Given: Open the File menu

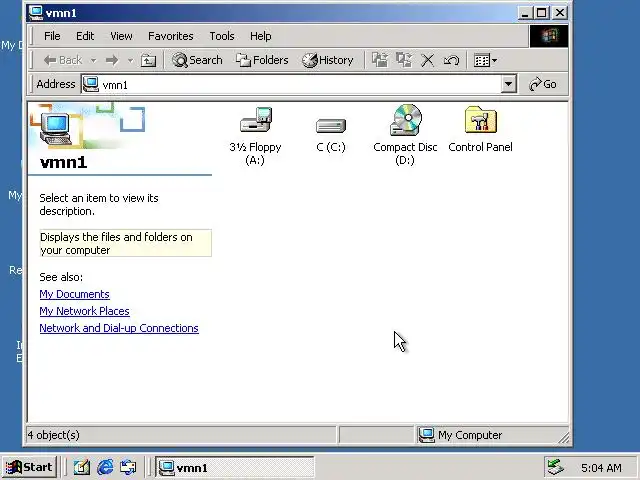Looking at the screenshot, I should tap(52, 36).
